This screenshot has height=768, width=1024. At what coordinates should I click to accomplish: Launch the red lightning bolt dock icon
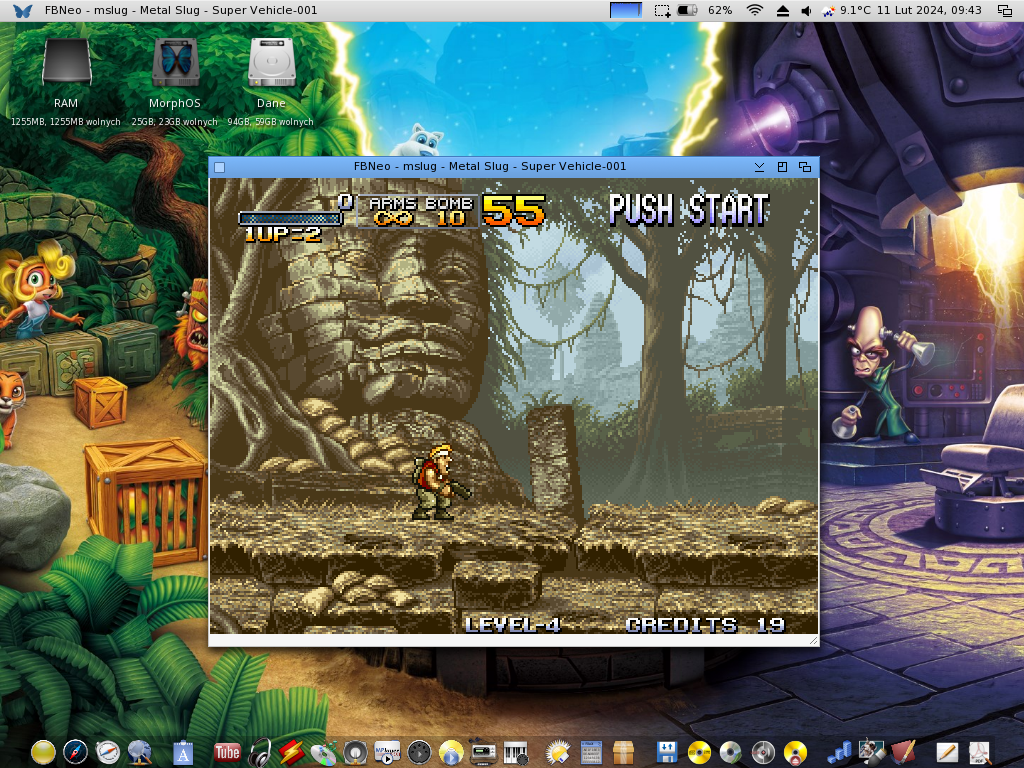(291, 752)
